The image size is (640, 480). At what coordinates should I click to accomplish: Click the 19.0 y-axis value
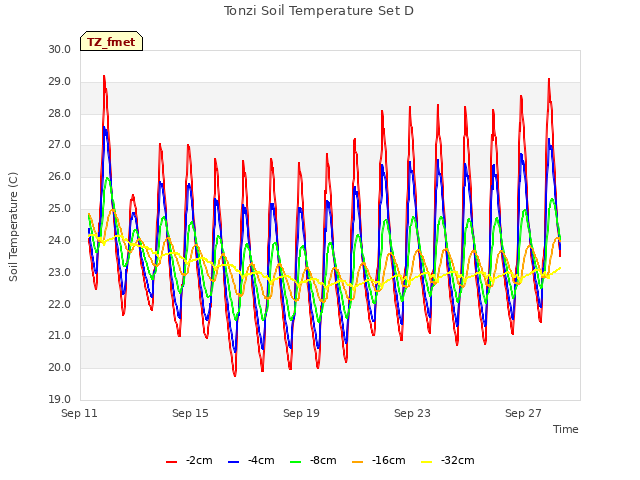[x=60, y=399]
